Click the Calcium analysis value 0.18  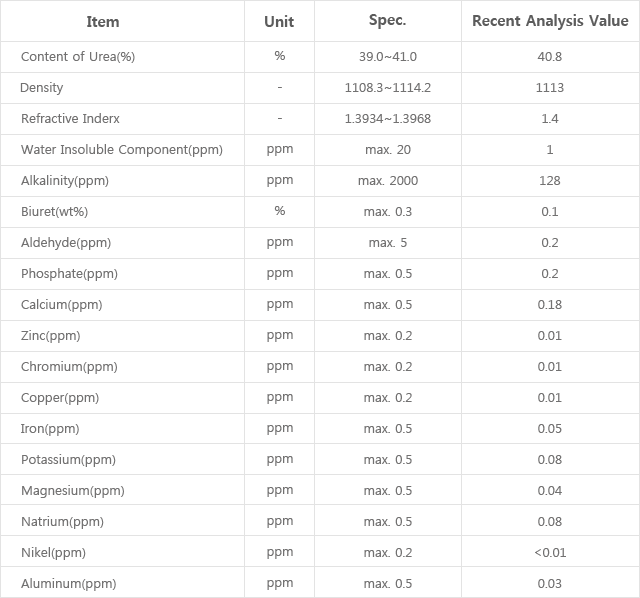pos(550,305)
